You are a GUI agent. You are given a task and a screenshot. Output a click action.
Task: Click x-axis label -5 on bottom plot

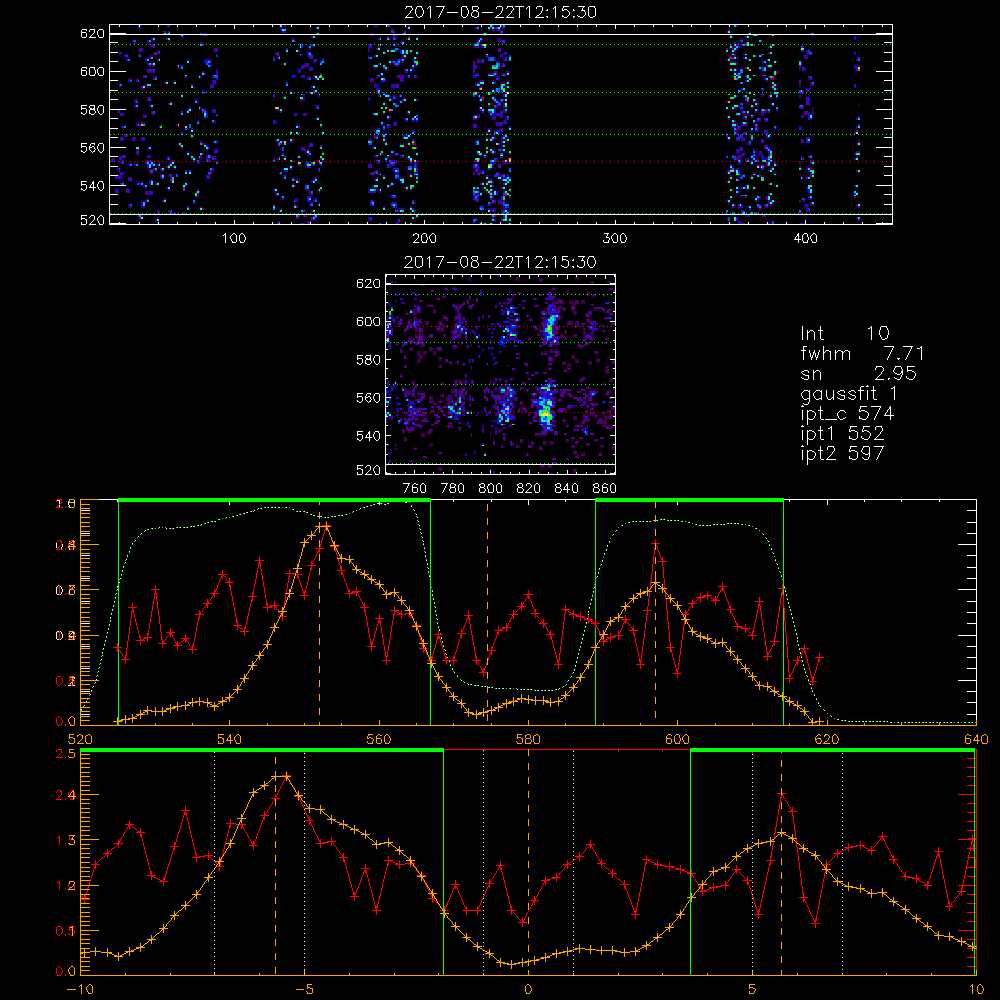point(304,990)
